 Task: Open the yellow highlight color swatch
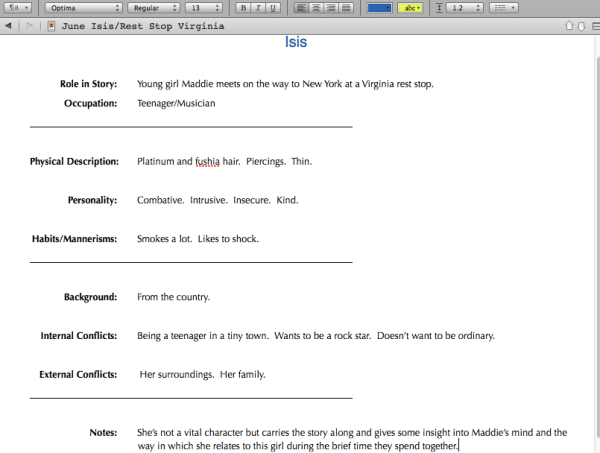click(410, 8)
